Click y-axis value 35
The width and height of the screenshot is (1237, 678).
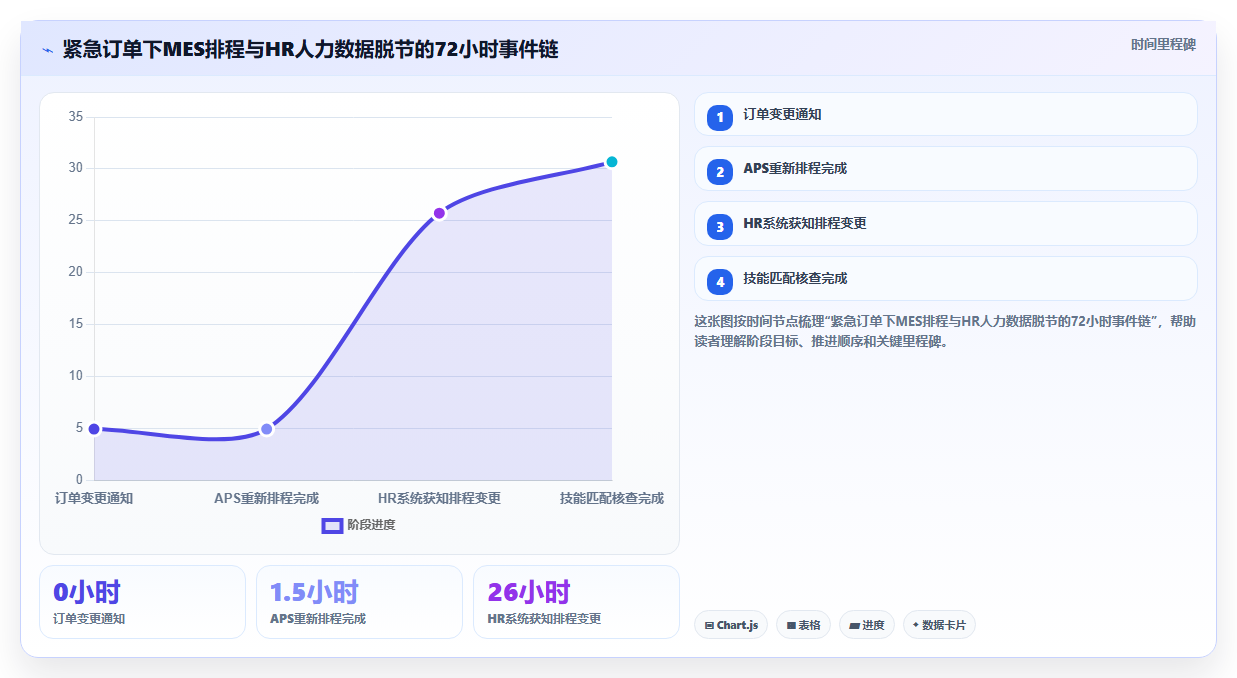click(x=75, y=117)
